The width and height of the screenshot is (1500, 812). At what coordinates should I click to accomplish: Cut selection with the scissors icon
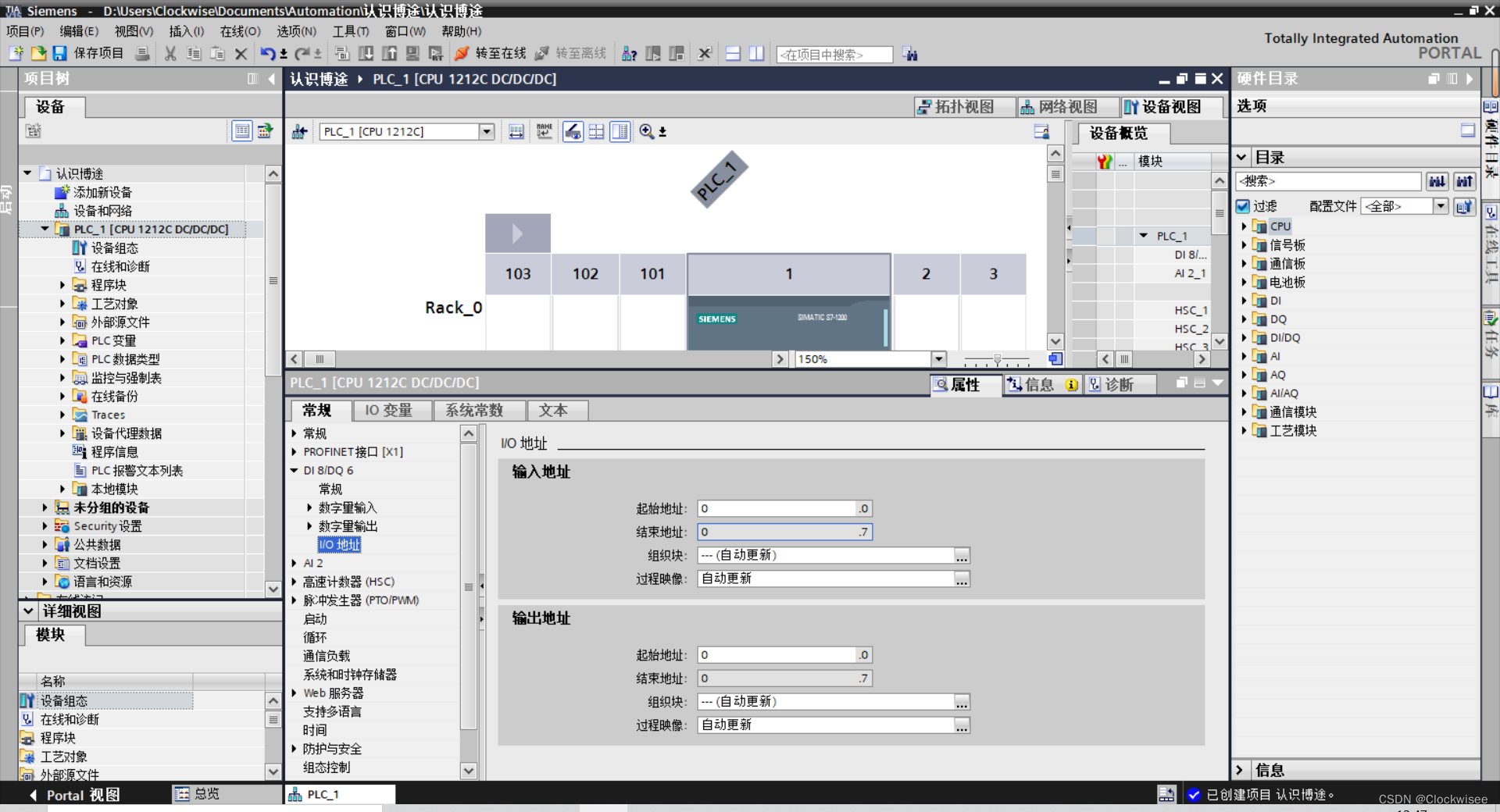[x=170, y=53]
